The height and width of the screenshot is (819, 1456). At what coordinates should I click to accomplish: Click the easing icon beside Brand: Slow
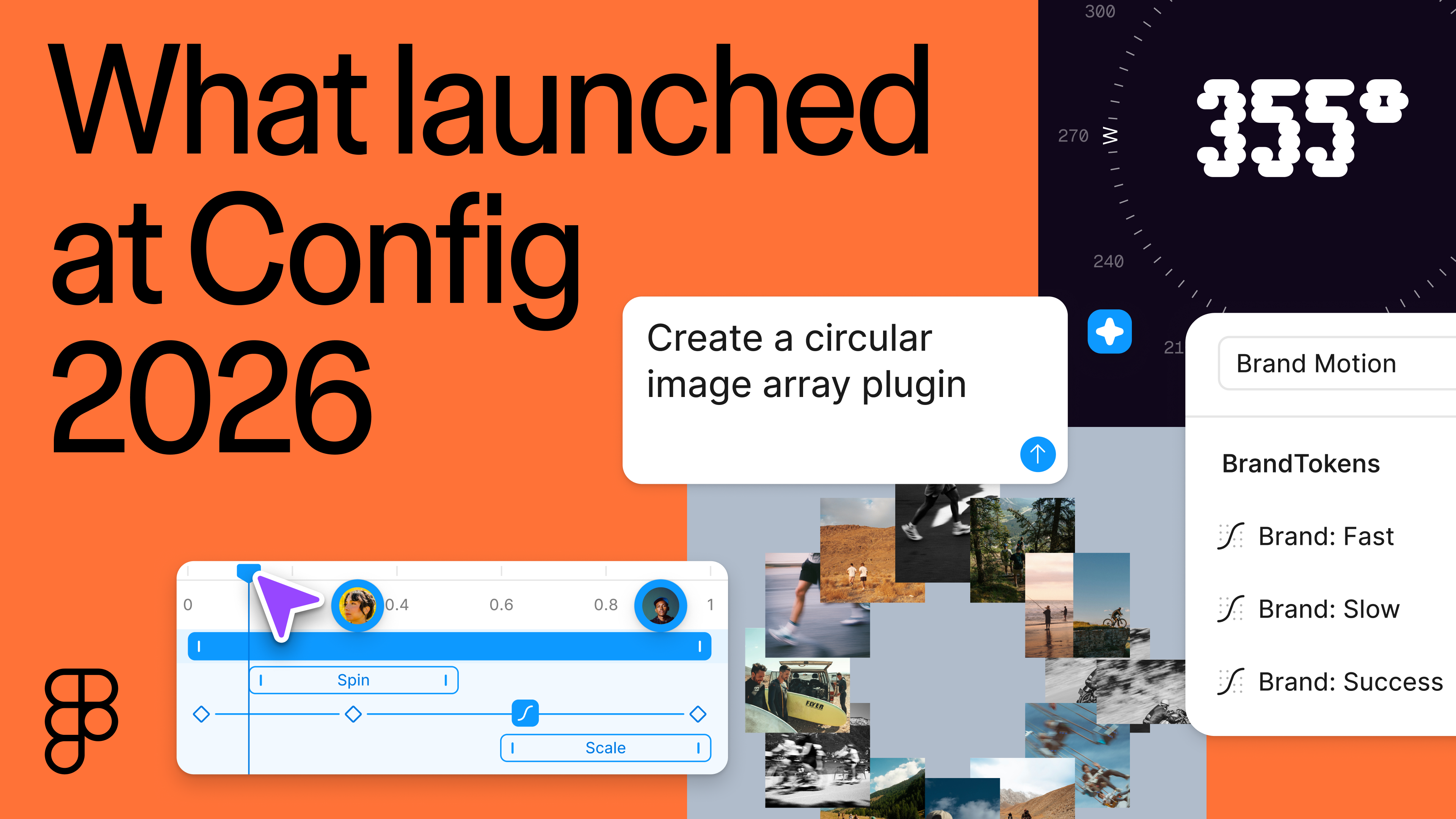1230,609
